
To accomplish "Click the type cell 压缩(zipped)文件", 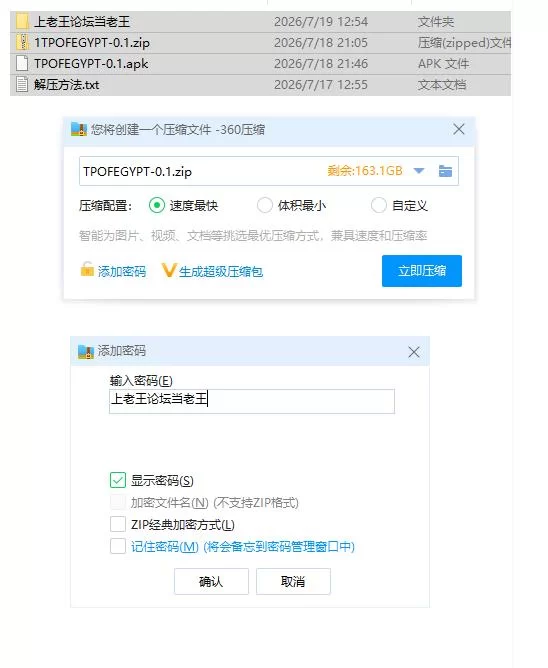I will coord(464,43).
